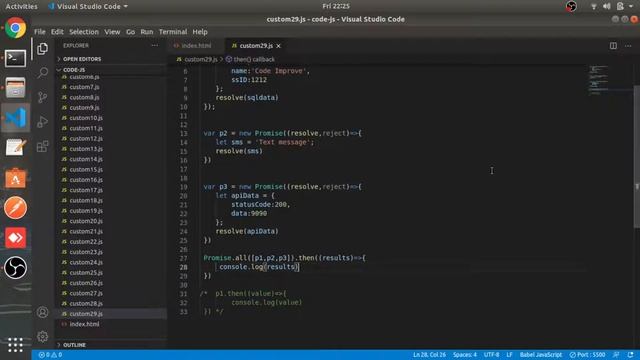Open OBS Studio from the dock

16,268
